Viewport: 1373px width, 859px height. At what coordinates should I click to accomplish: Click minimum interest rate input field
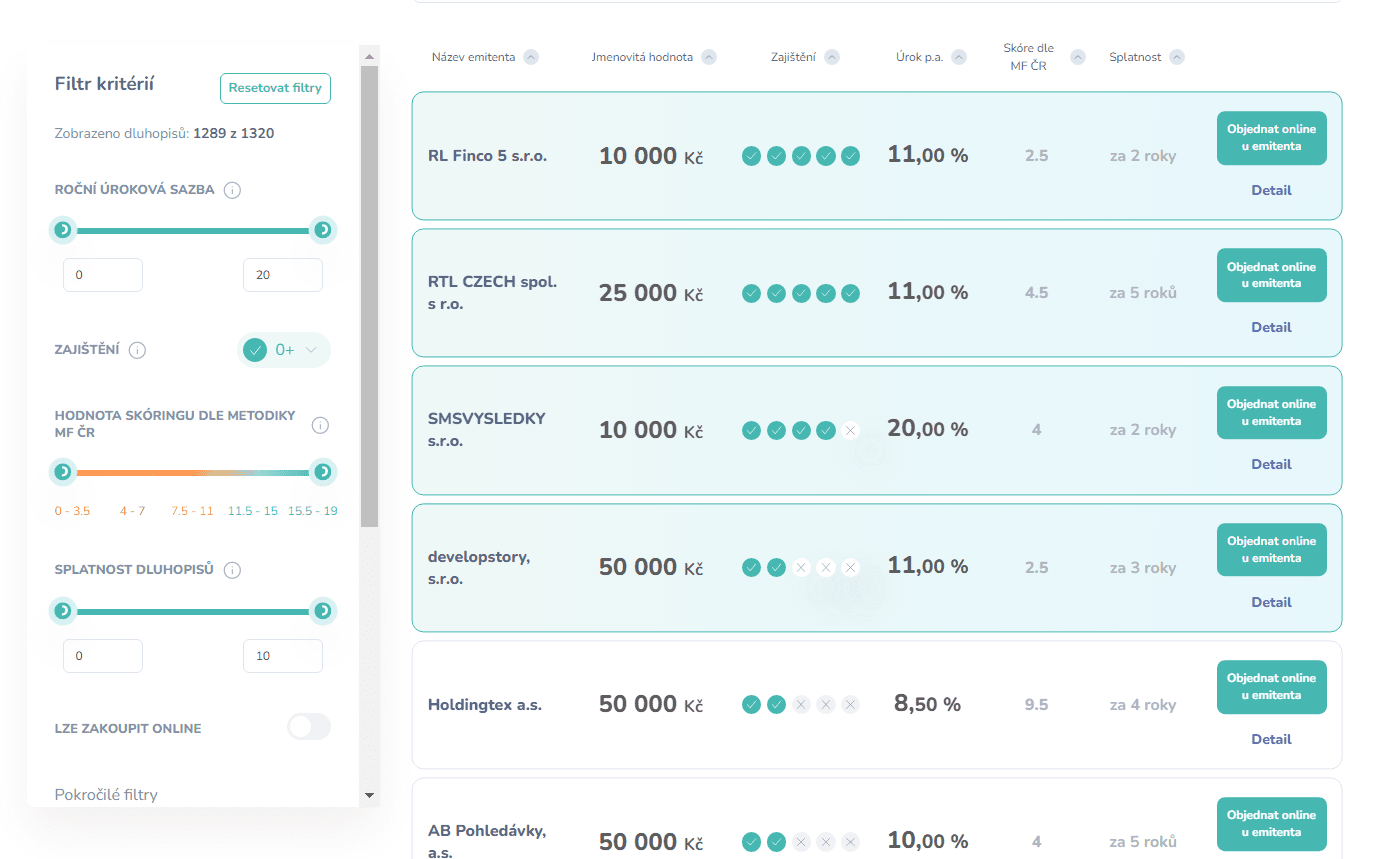[103, 275]
